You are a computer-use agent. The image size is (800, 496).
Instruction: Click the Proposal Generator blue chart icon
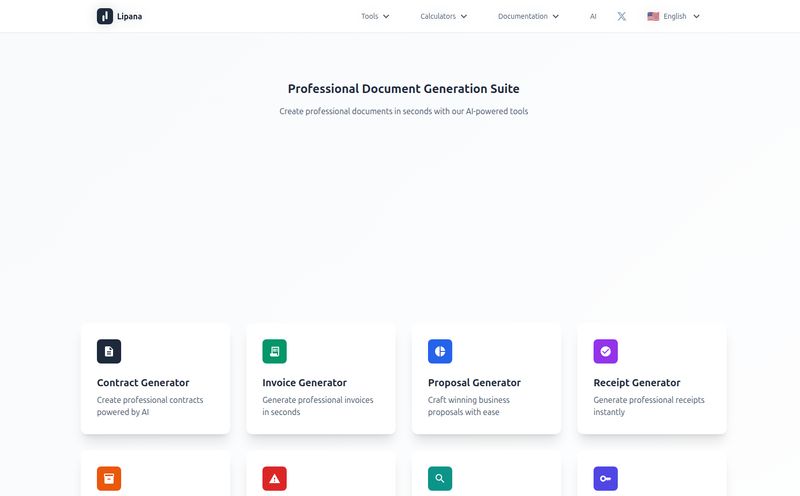point(440,351)
